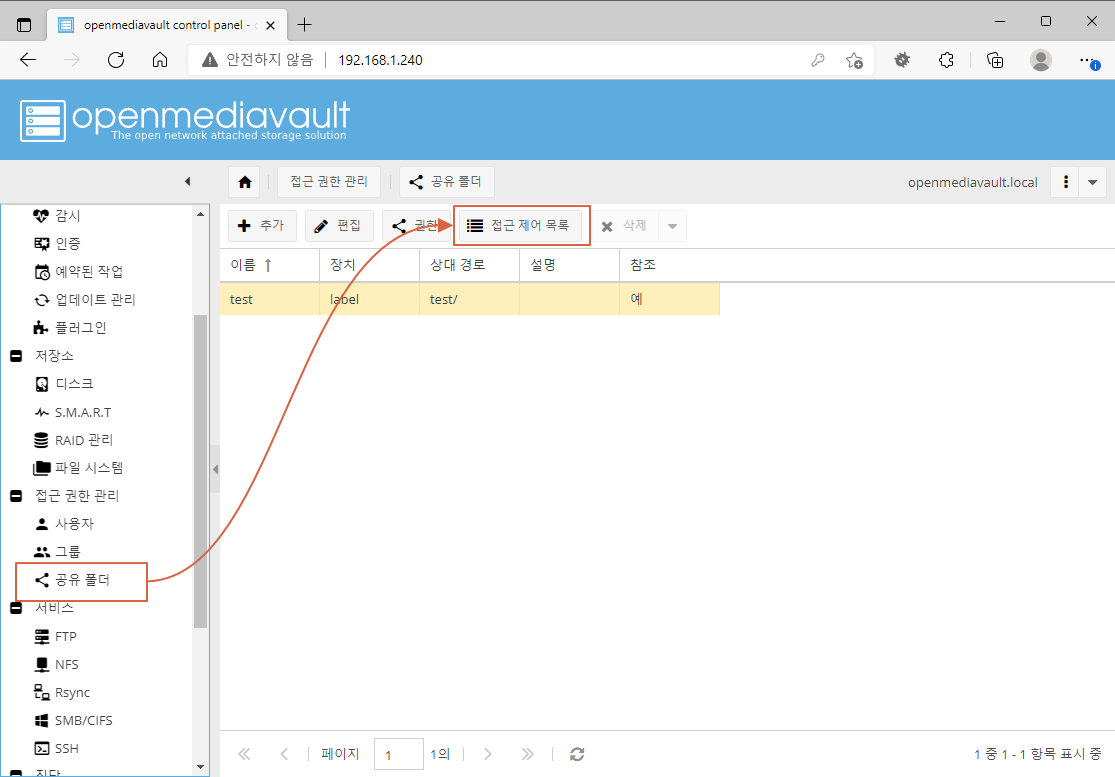The image size is (1115, 777).
Task: Click the 상대 경로 column header
Action: tap(469, 265)
